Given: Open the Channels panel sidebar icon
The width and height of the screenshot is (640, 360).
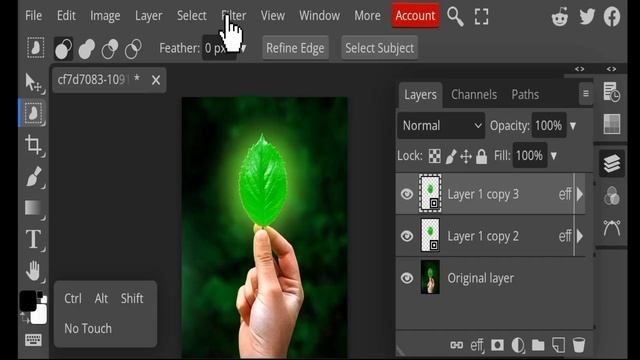Looking at the screenshot, I should tap(611, 196).
